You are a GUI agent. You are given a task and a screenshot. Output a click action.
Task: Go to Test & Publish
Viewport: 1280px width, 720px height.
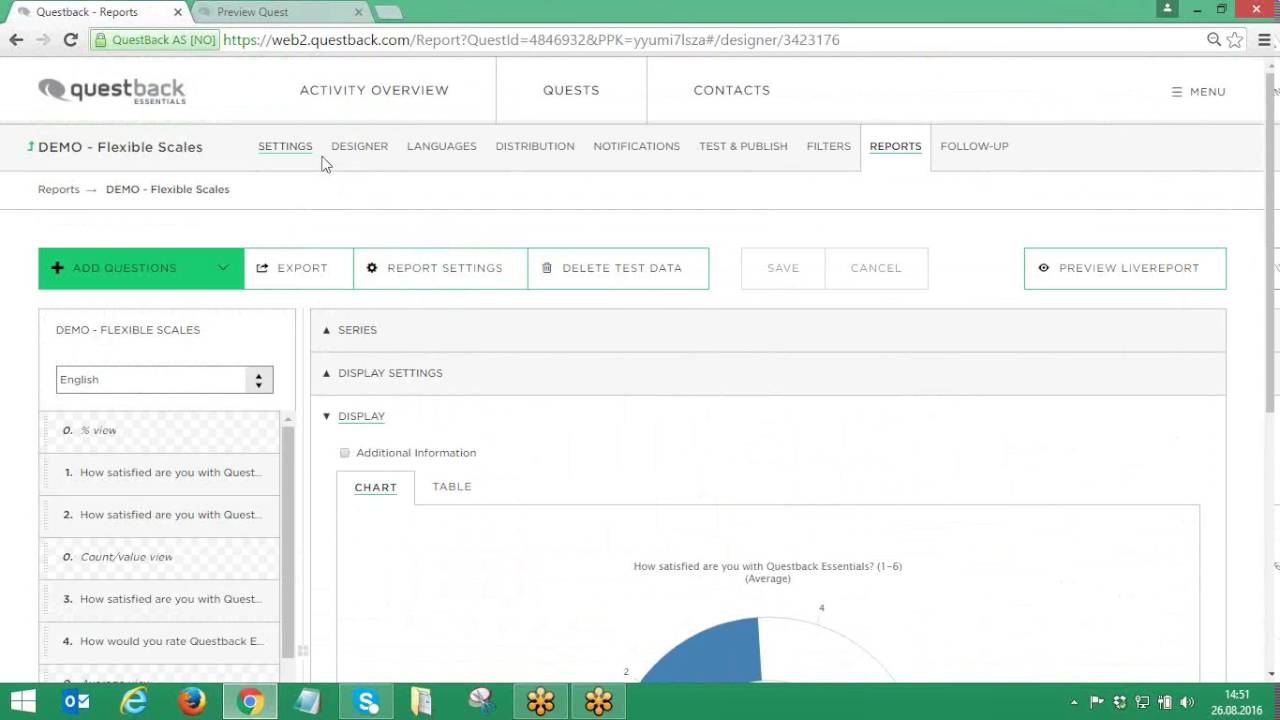pos(743,146)
